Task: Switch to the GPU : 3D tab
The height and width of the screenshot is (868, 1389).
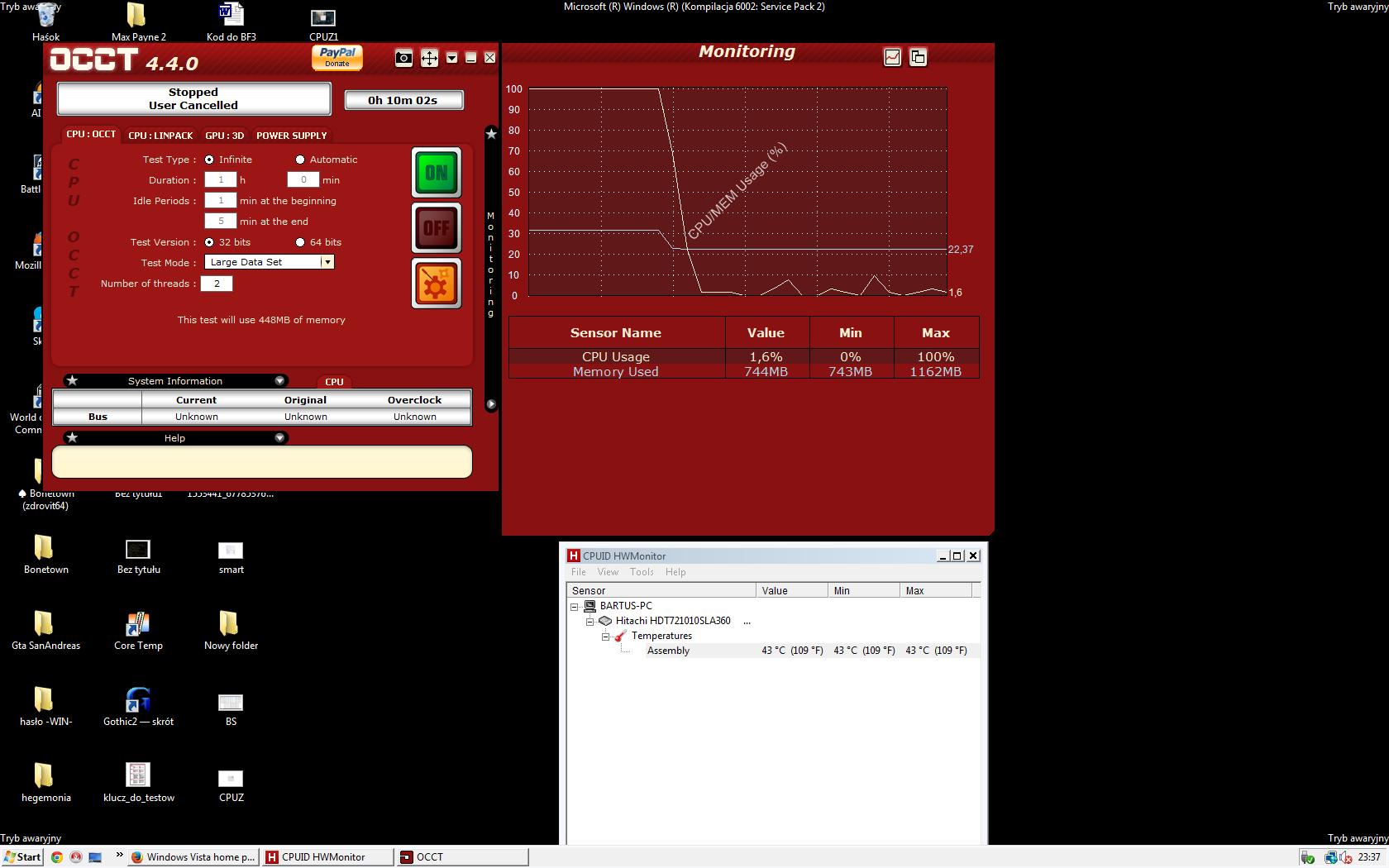Action: (x=224, y=136)
